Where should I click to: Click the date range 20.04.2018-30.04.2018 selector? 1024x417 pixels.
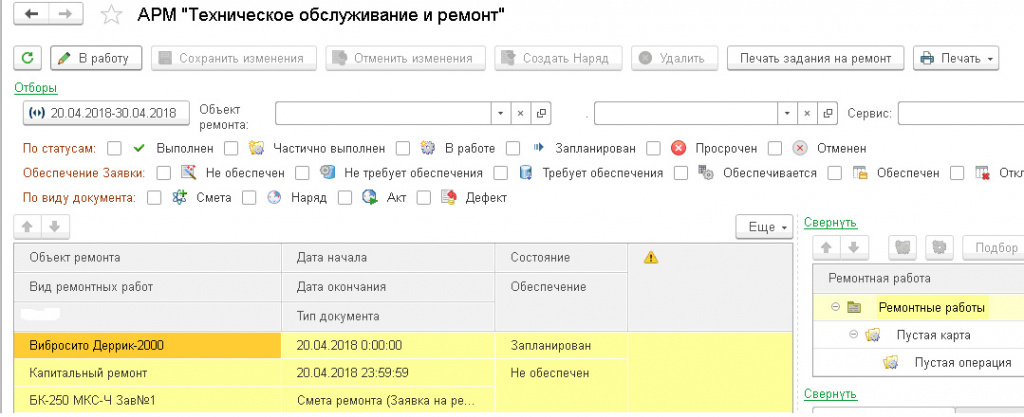[104, 113]
